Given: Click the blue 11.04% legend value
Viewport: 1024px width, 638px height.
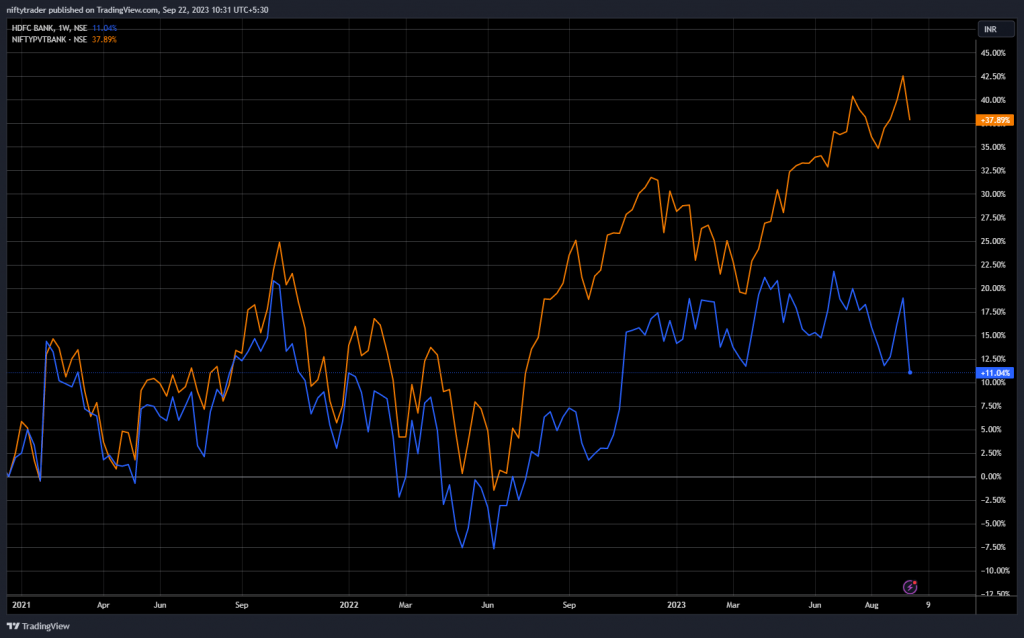Looking at the screenshot, I should click(x=104, y=28).
